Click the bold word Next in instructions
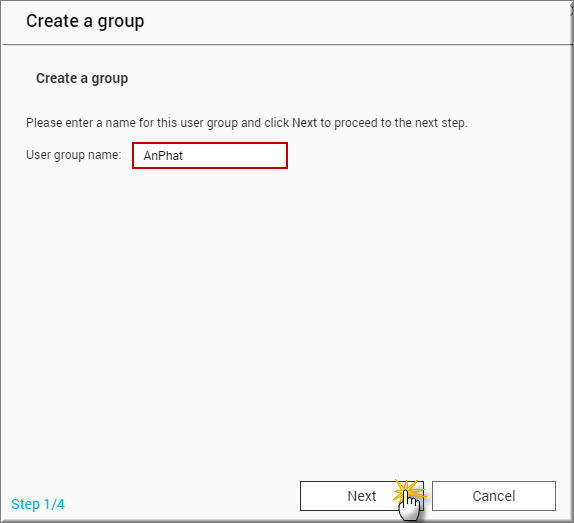 304,123
